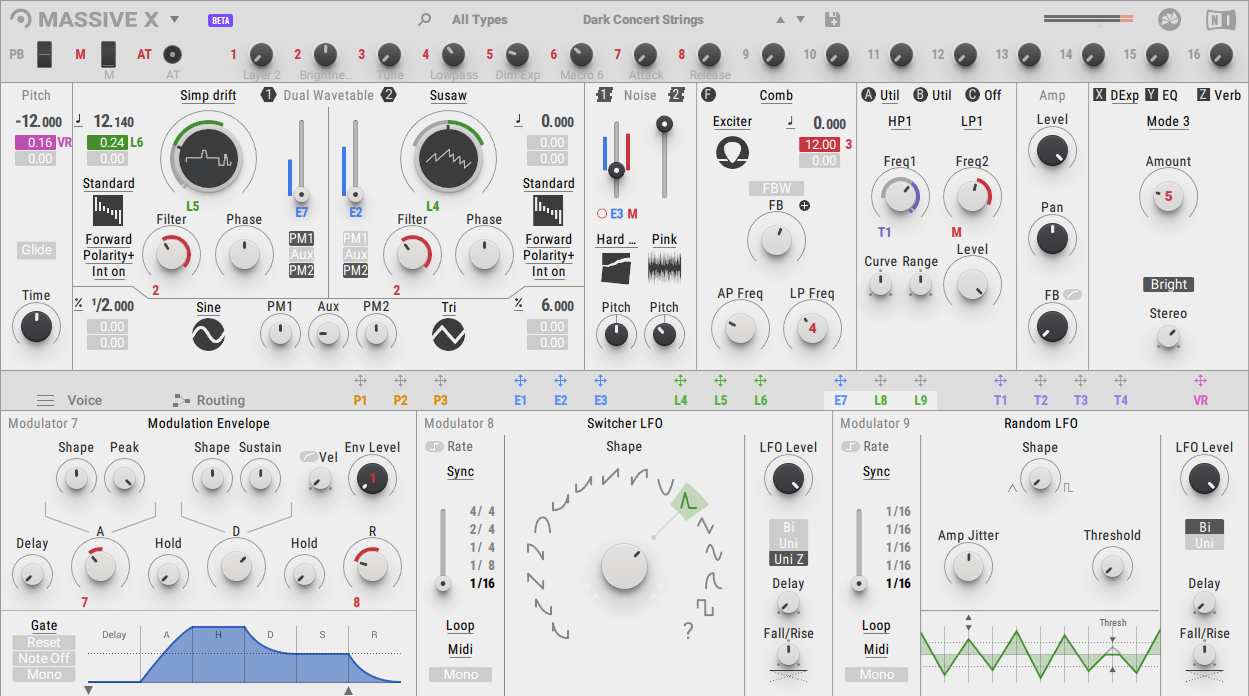The height and width of the screenshot is (696, 1249).
Task: Open the Susaw wavetable menu
Action: tap(448, 96)
